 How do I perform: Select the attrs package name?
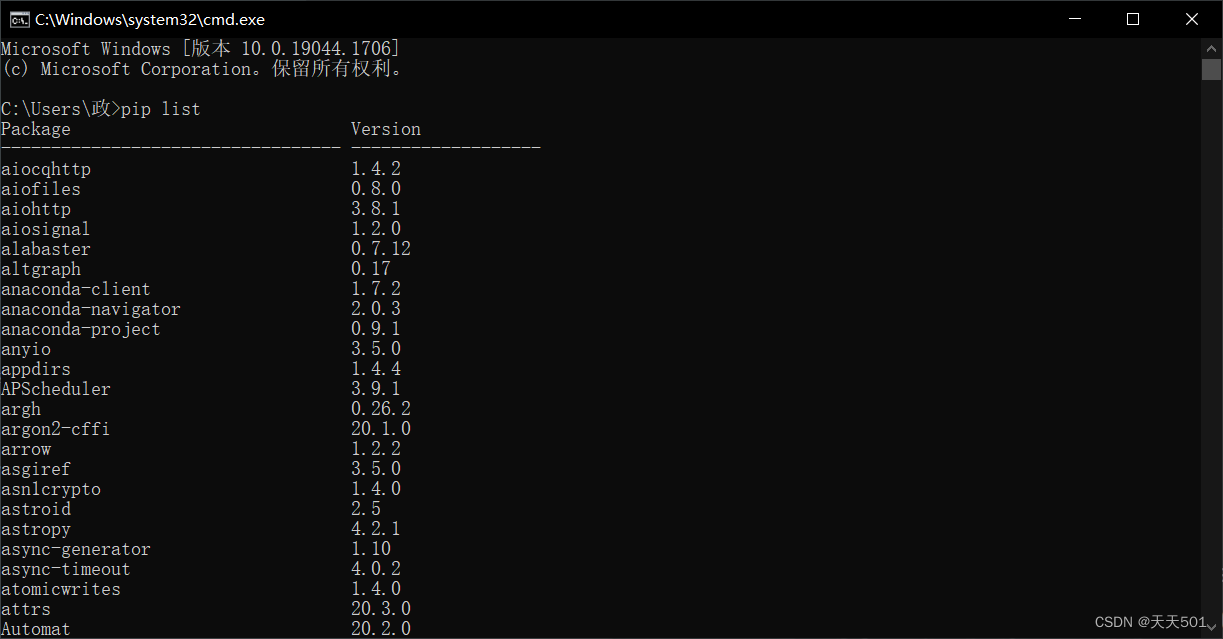(x=26, y=609)
